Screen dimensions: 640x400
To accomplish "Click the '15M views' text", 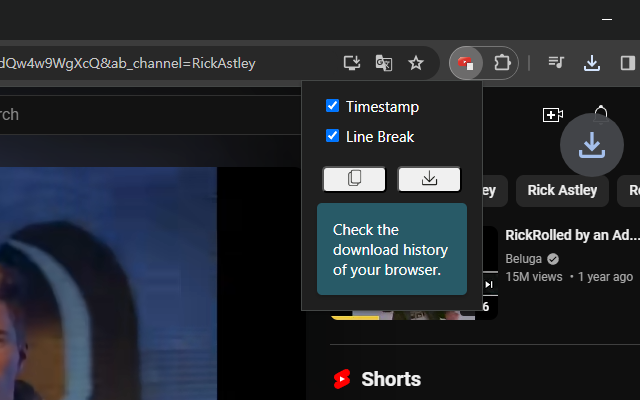I will 533,277.
